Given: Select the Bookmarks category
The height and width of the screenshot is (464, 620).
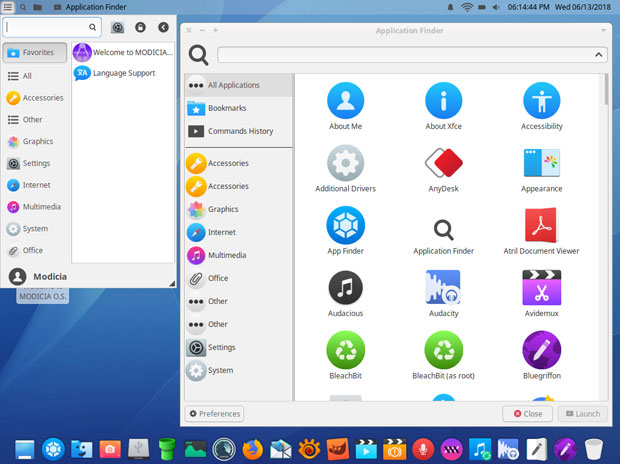Looking at the screenshot, I should coord(238,108).
